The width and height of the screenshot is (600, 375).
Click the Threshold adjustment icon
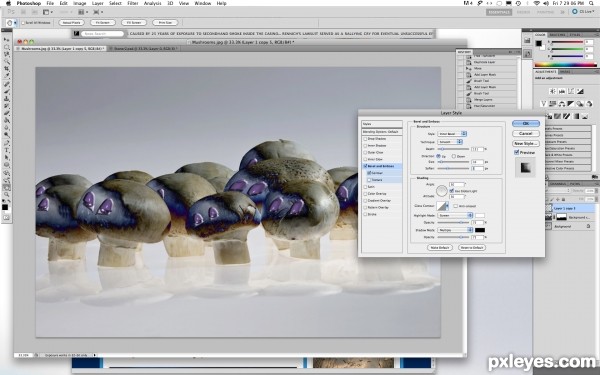(x=566, y=116)
